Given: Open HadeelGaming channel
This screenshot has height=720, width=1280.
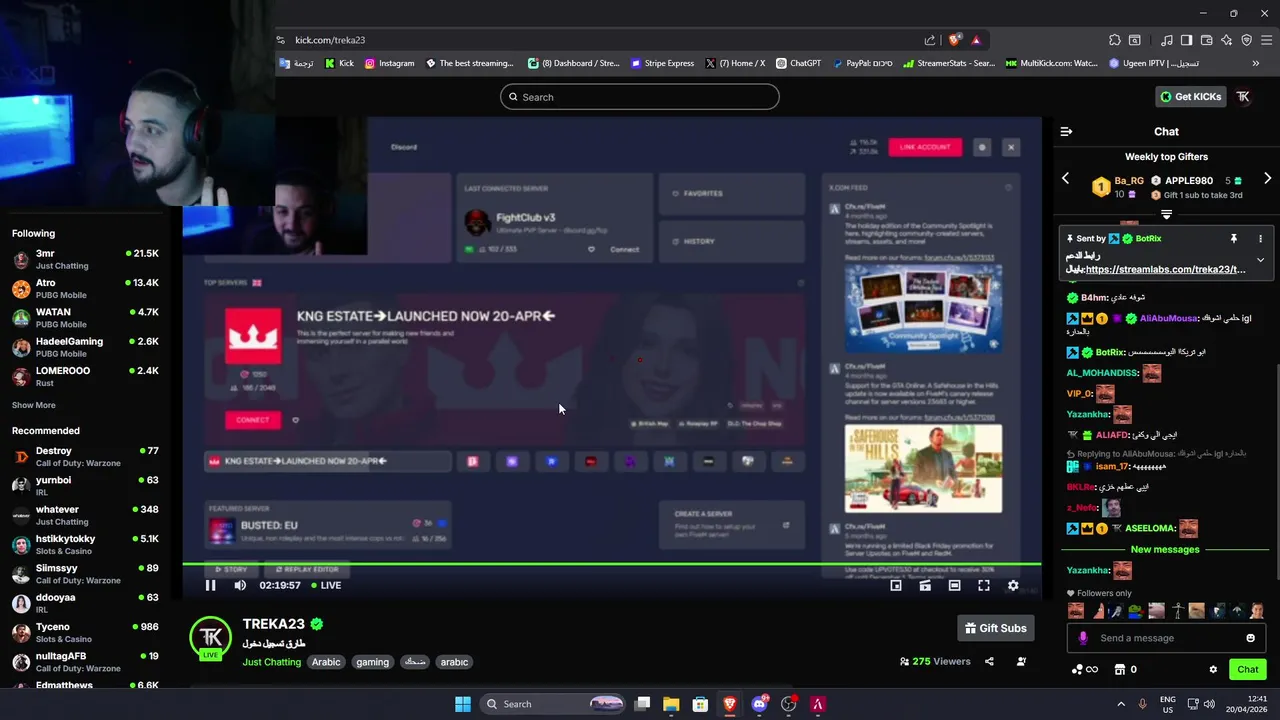Looking at the screenshot, I should tap(85, 347).
